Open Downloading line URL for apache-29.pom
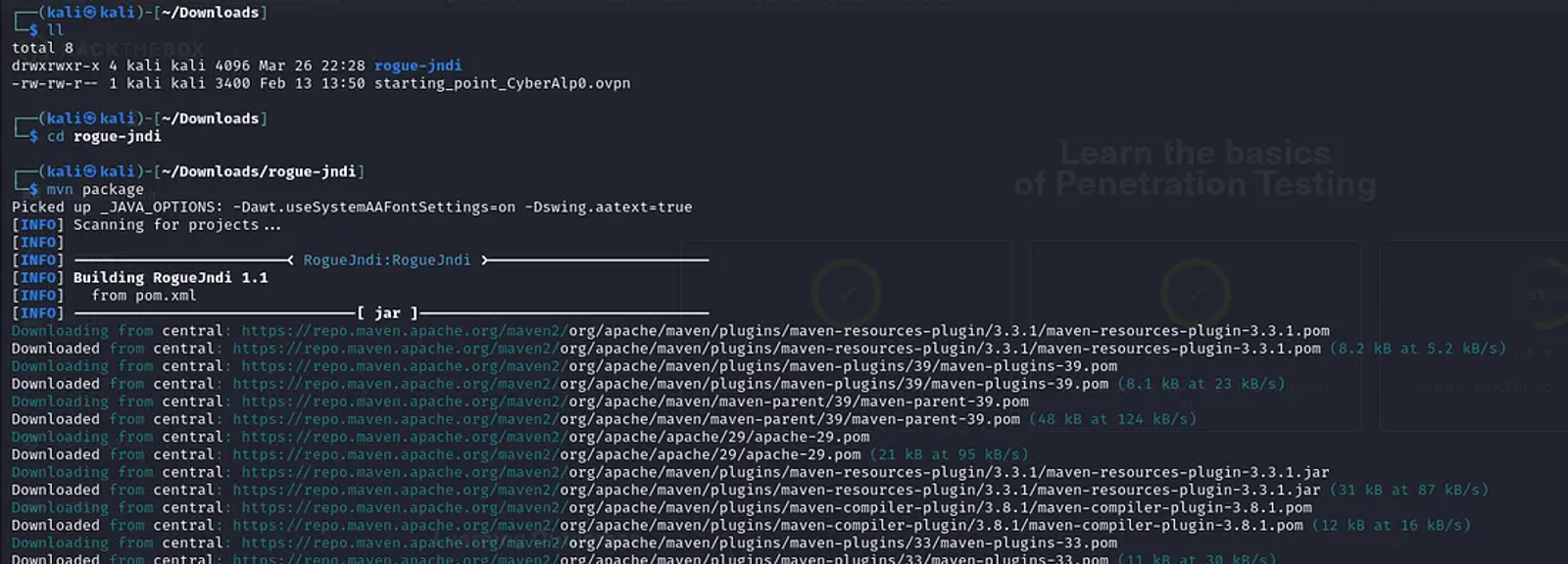 pos(555,437)
